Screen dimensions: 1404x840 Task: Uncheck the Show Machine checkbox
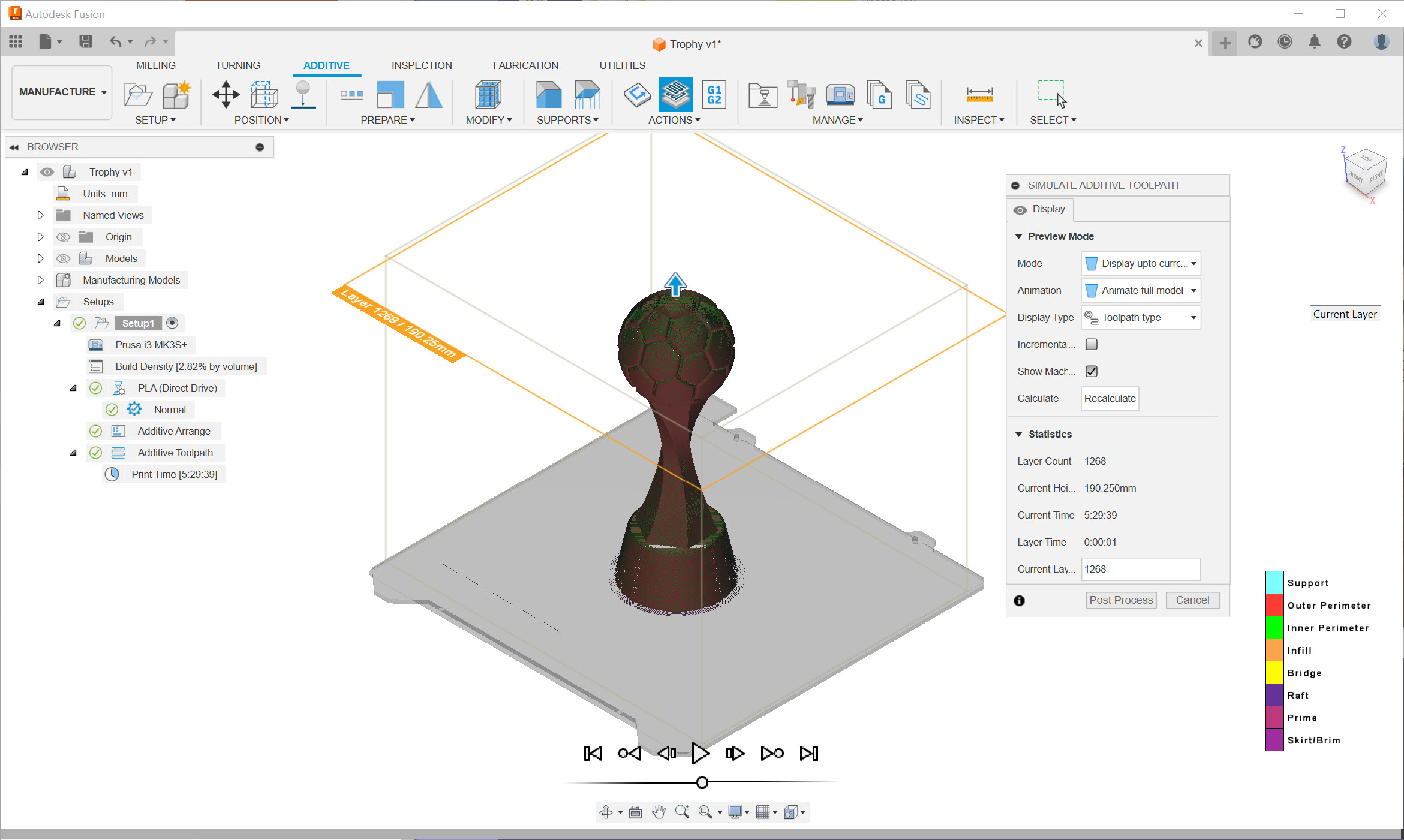1092,371
